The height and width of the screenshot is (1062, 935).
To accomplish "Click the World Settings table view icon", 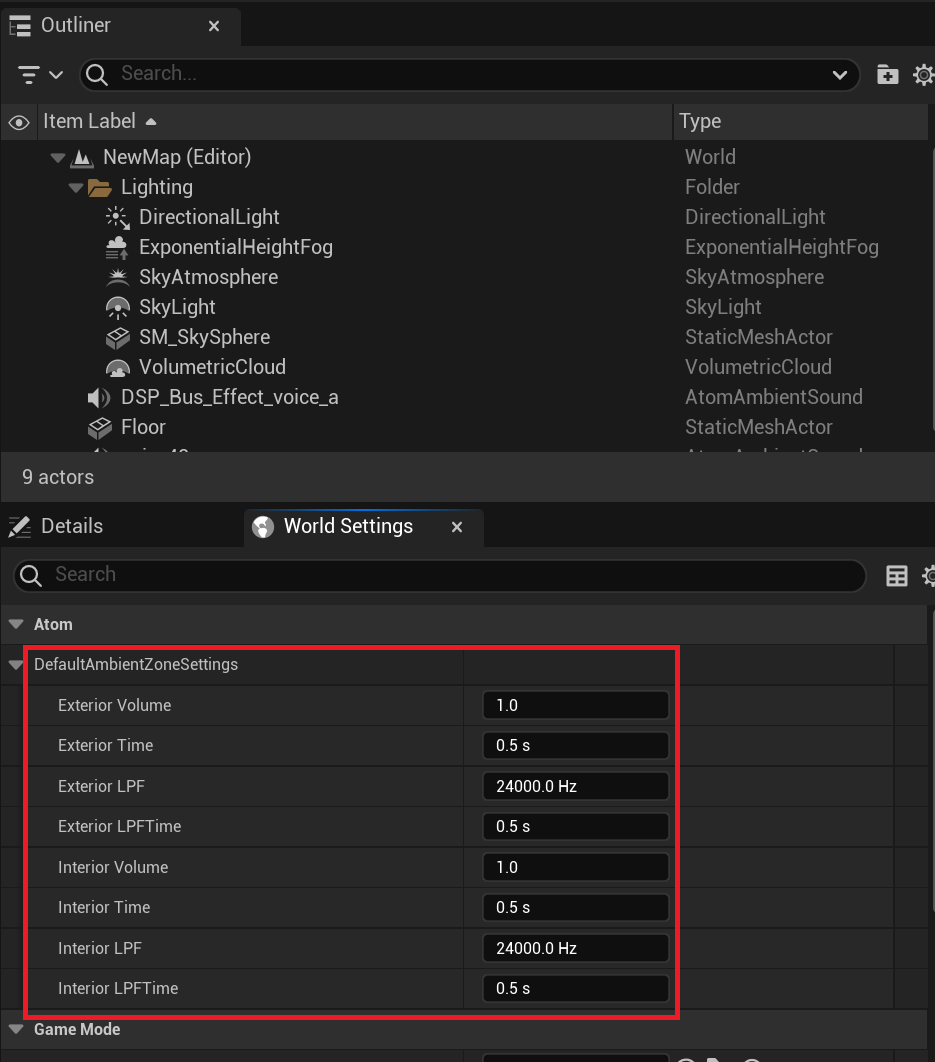I will pos(897,575).
